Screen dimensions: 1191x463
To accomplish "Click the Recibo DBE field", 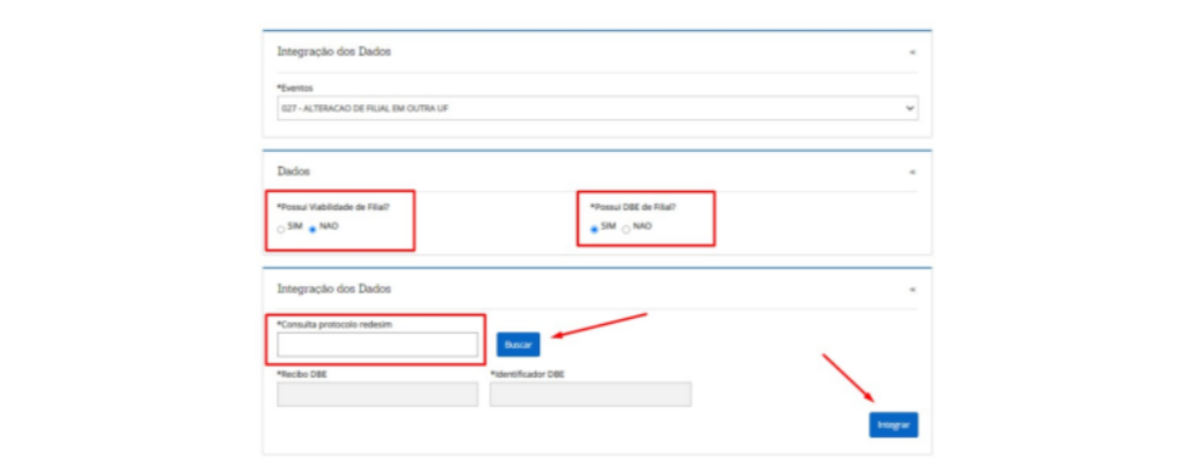I will [377, 394].
